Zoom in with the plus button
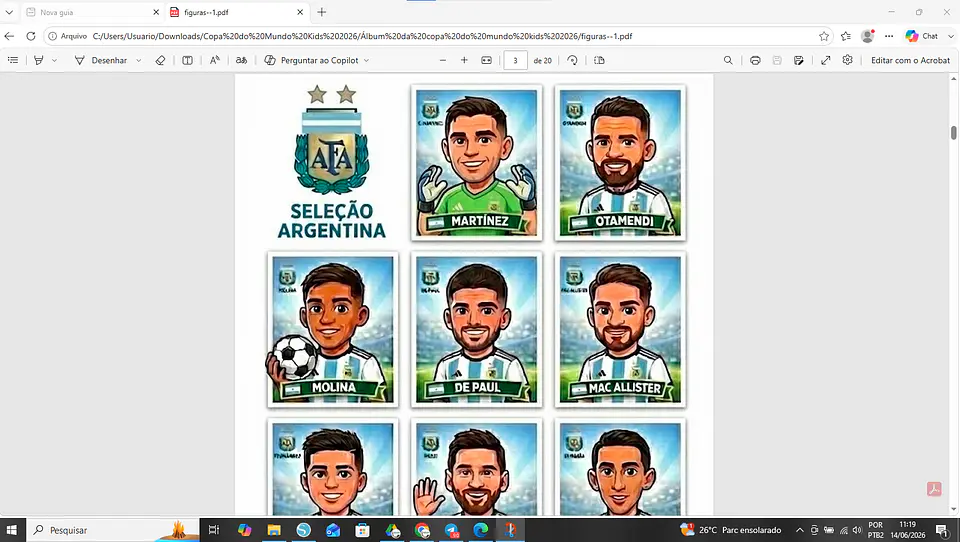This screenshot has width=960, height=542. click(464, 60)
